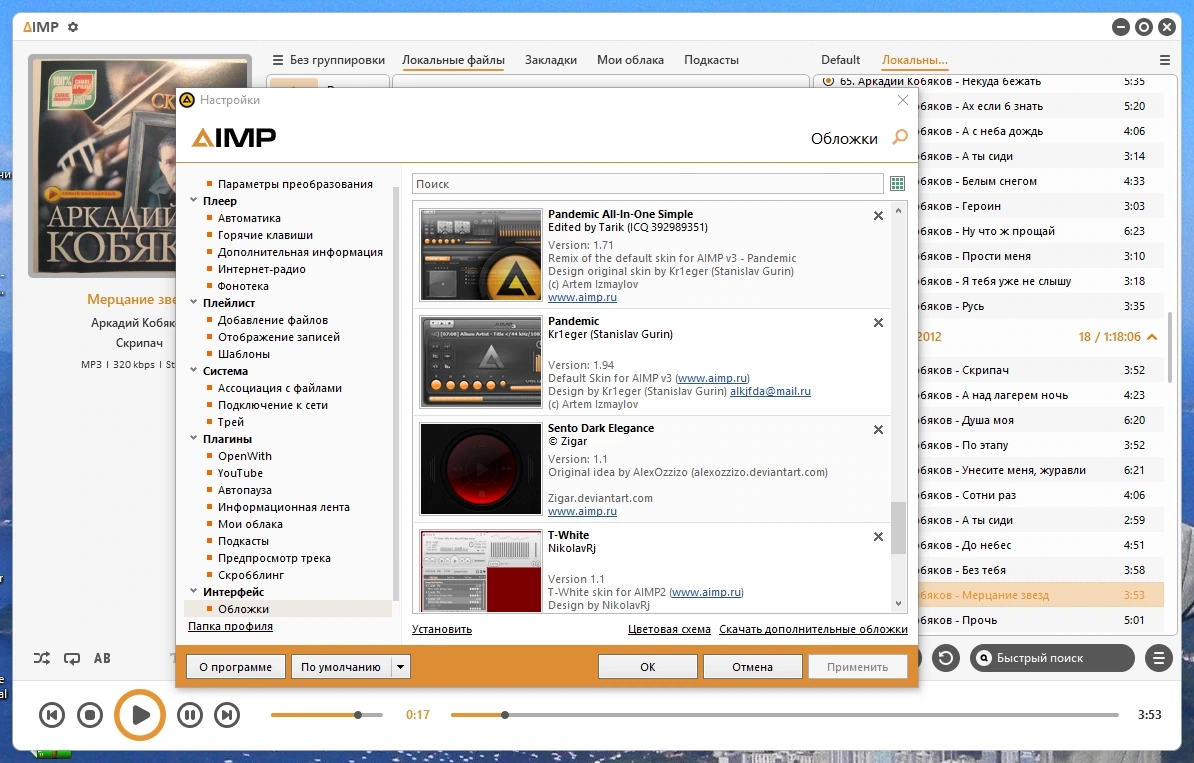Open Без группировки grouping menu

coord(329,60)
